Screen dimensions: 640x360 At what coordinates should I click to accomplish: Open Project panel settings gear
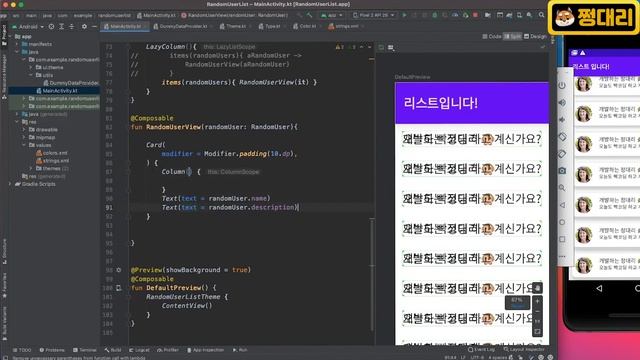84,27
